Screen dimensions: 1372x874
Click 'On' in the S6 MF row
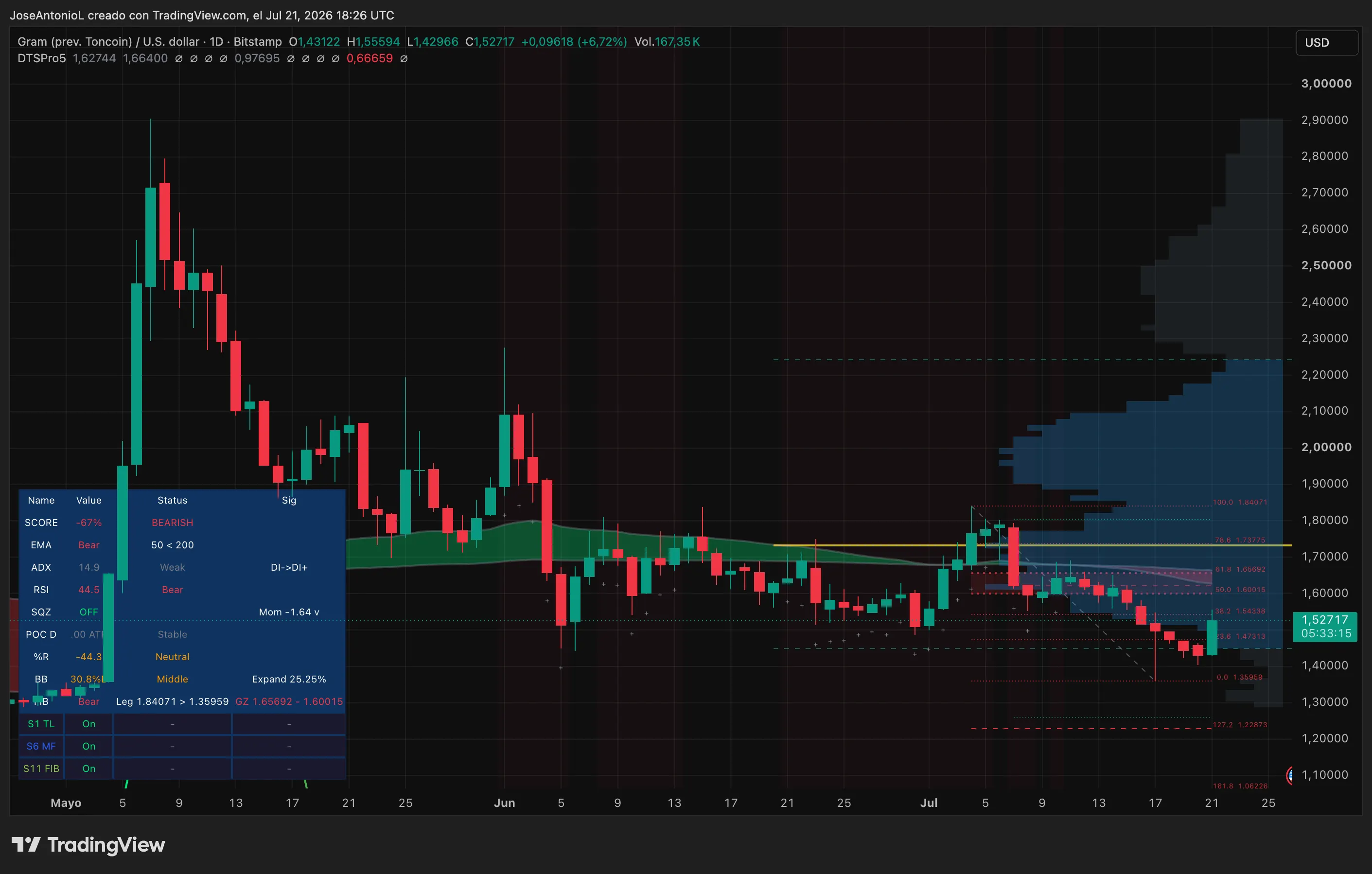[x=89, y=746]
